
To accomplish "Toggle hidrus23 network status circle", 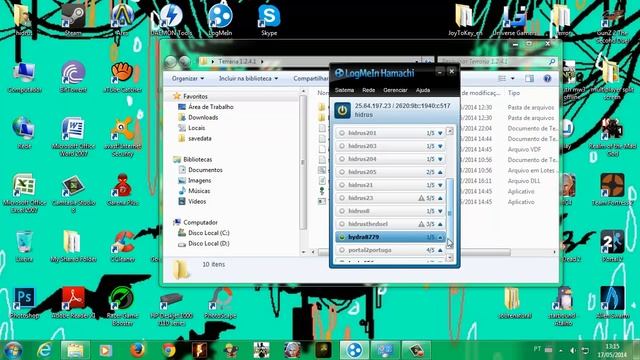I will point(342,198).
